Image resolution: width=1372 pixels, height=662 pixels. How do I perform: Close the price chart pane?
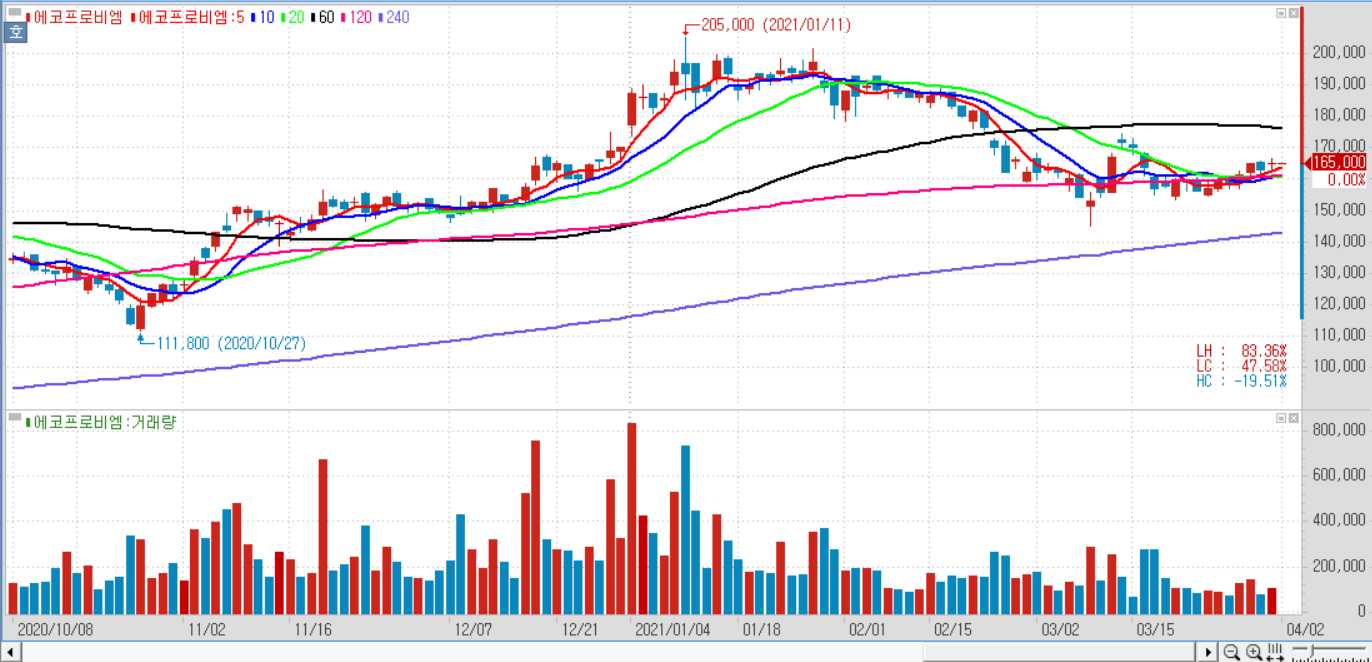[x=1294, y=13]
